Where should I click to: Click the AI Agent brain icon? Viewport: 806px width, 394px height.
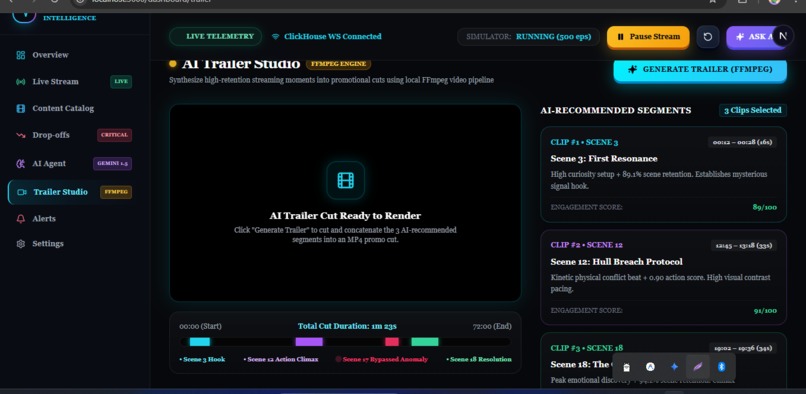(x=21, y=164)
